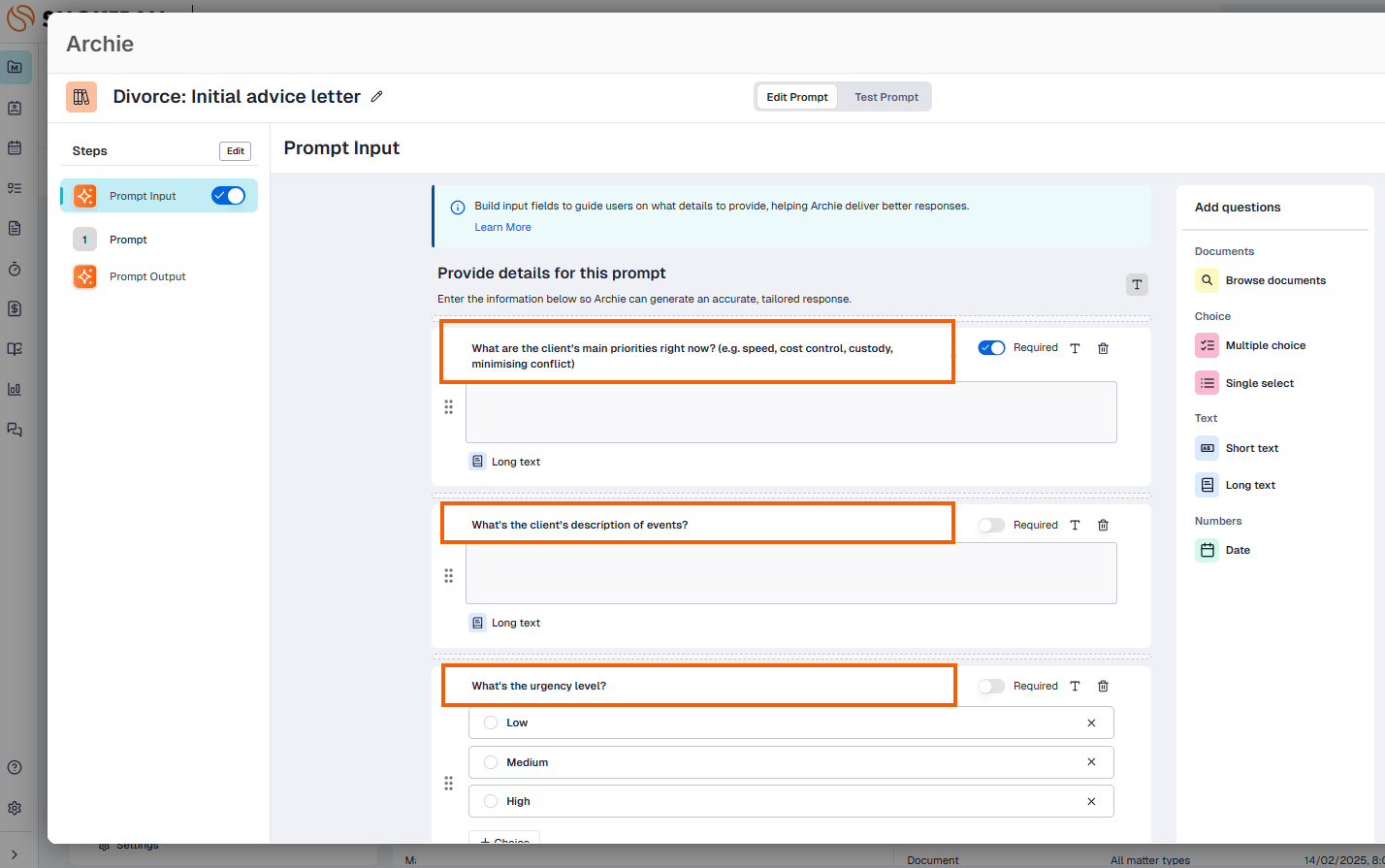Click text format icon for description of events question
This screenshot has height=868, width=1385.
coord(1075,526)
